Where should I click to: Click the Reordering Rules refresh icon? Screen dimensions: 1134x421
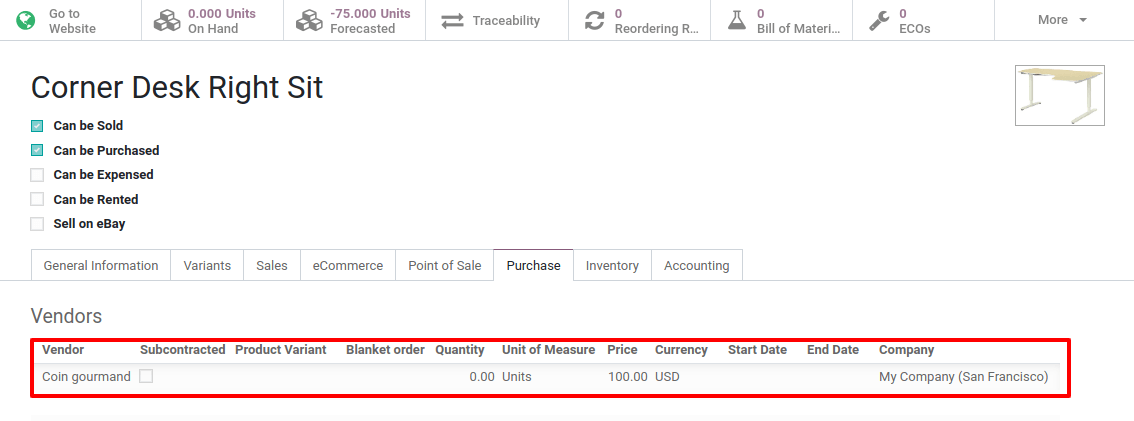click(x=595, y=20)
